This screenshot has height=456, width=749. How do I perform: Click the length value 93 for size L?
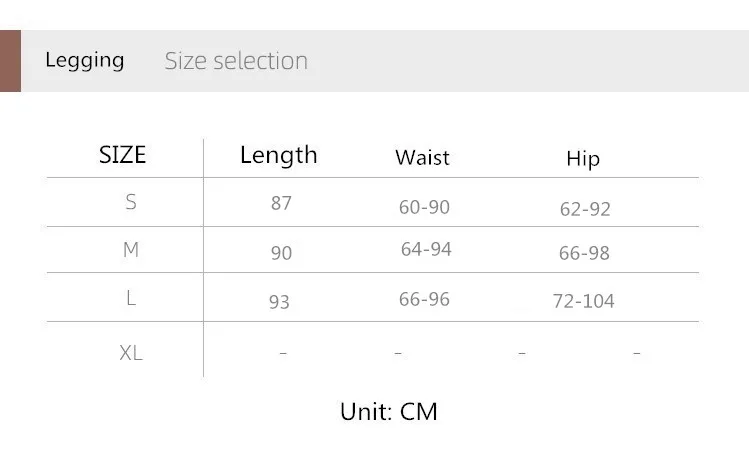click(x=279, y=301)
